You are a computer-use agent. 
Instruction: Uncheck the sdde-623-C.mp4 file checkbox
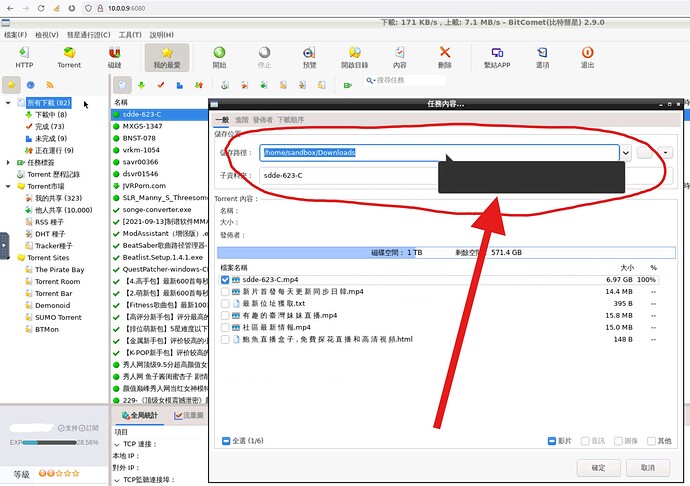226,280
